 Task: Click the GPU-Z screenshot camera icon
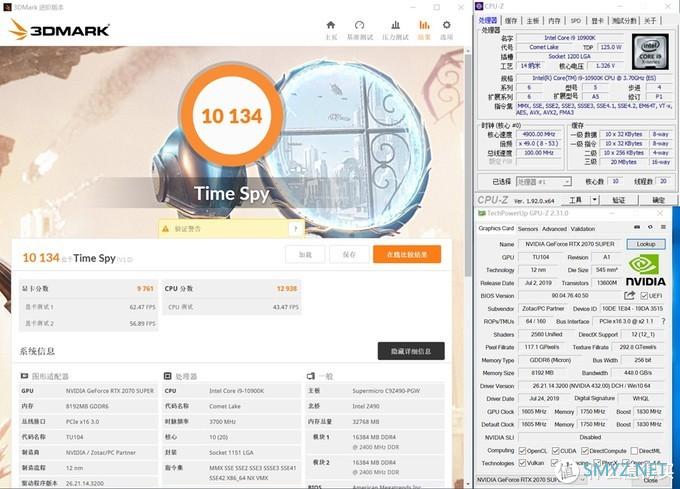637,227
